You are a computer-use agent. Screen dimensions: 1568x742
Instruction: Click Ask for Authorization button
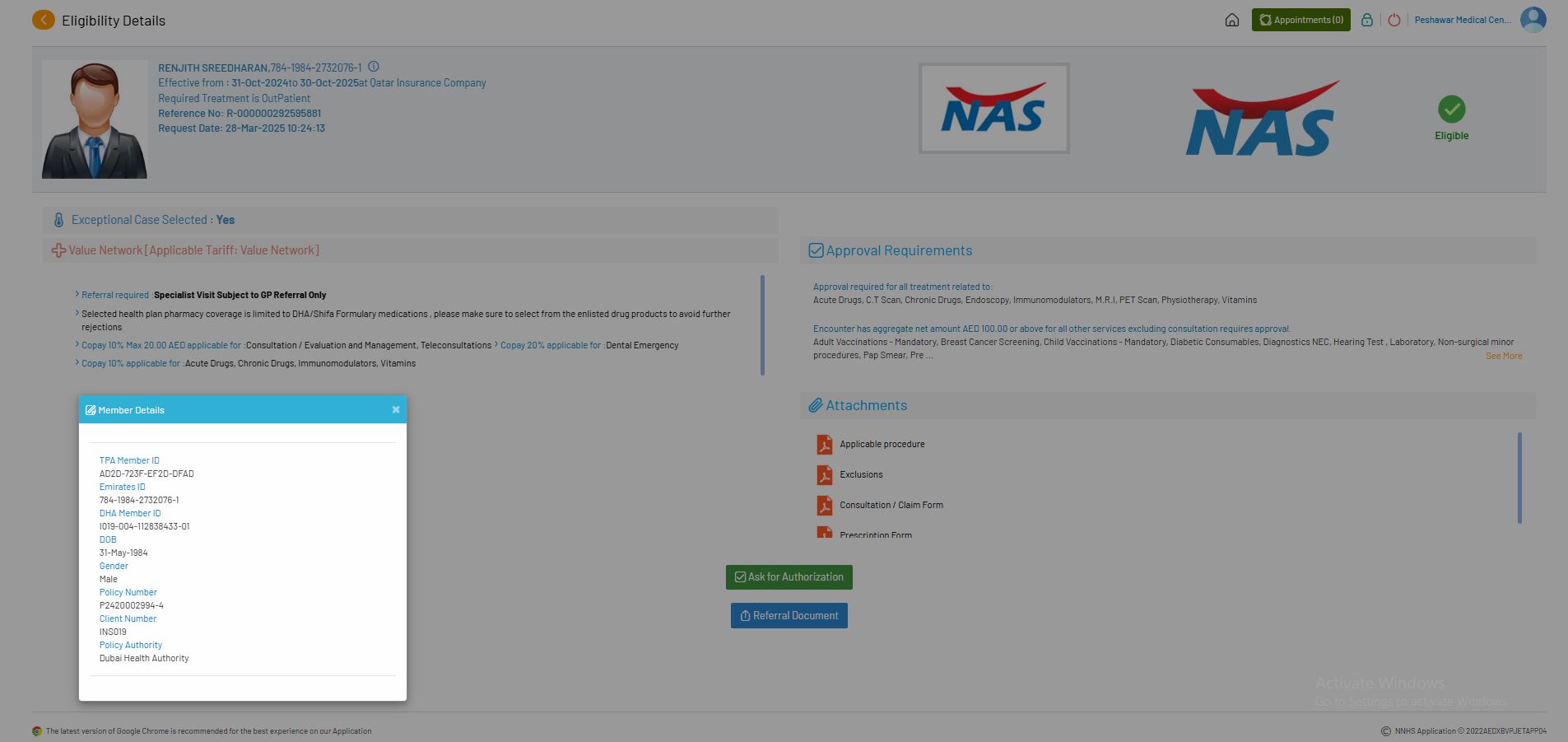coord(789,577)
